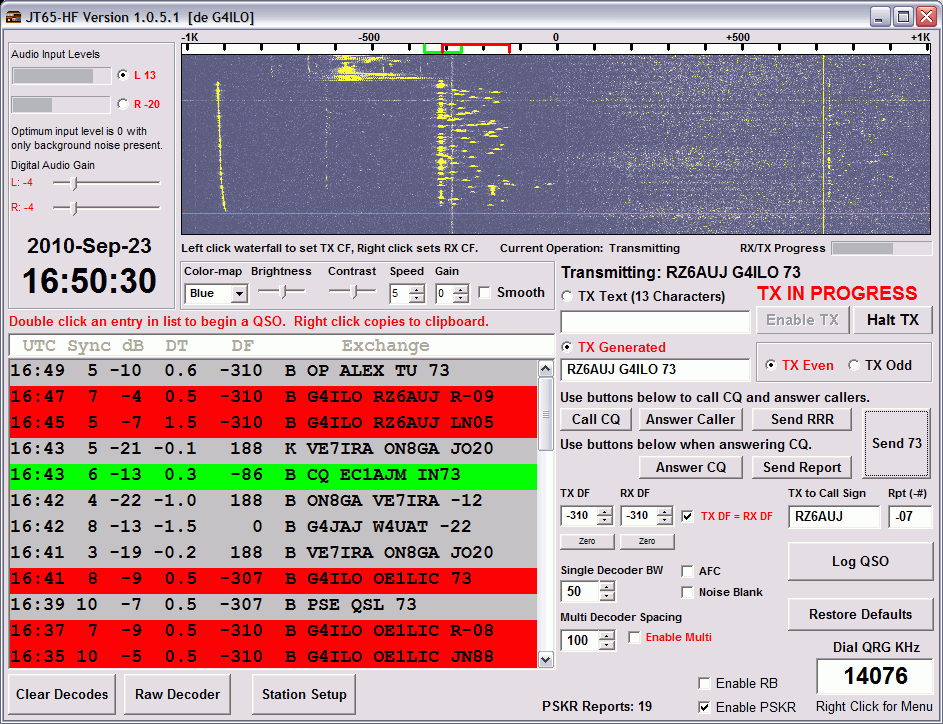Viewport: 943px width, 724px height.
Task: Increase the waterfall Gain spinner
Action: pyautogui.click(x=461, y=289)
